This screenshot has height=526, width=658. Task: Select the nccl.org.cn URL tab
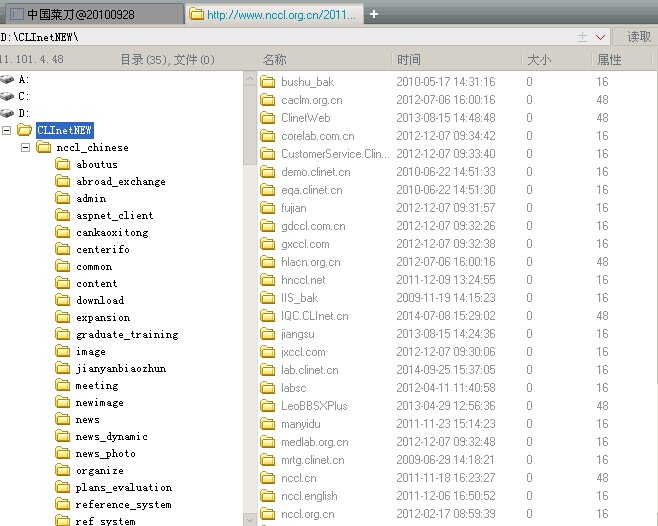point(274,14)
